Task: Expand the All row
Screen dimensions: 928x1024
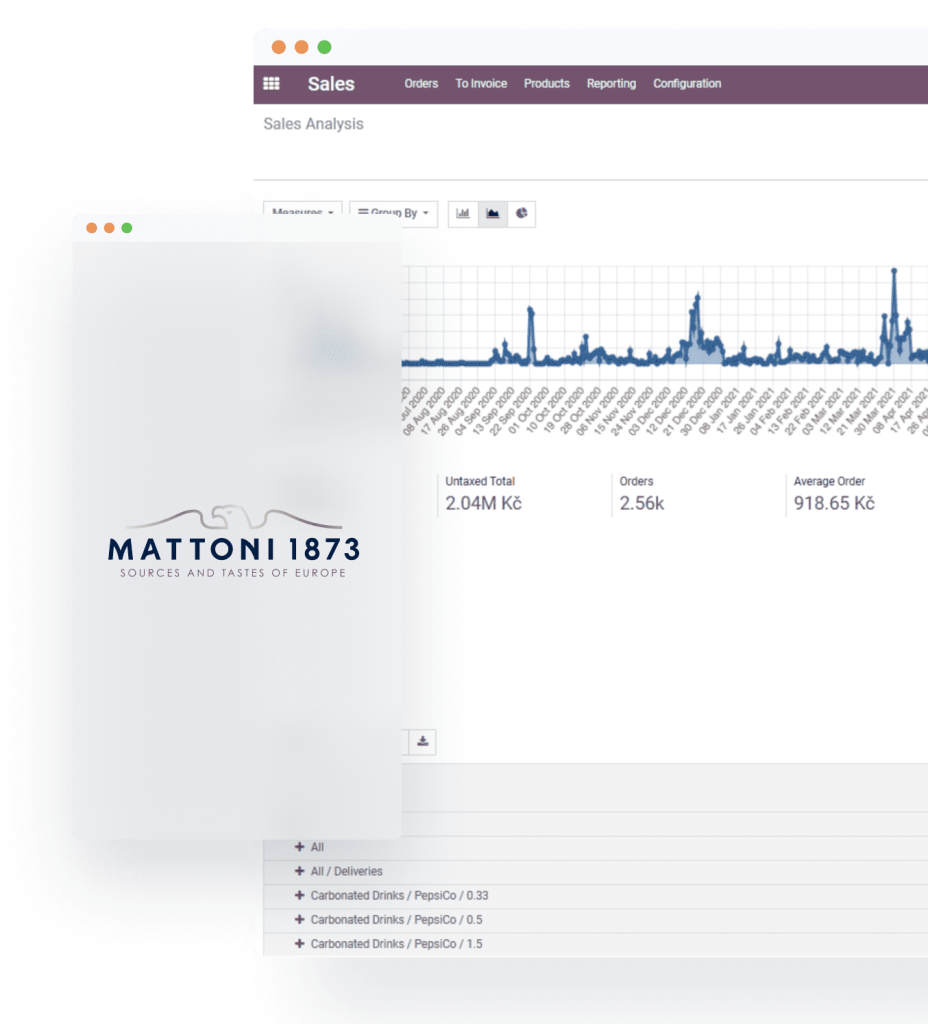Action: click(300, 847)
